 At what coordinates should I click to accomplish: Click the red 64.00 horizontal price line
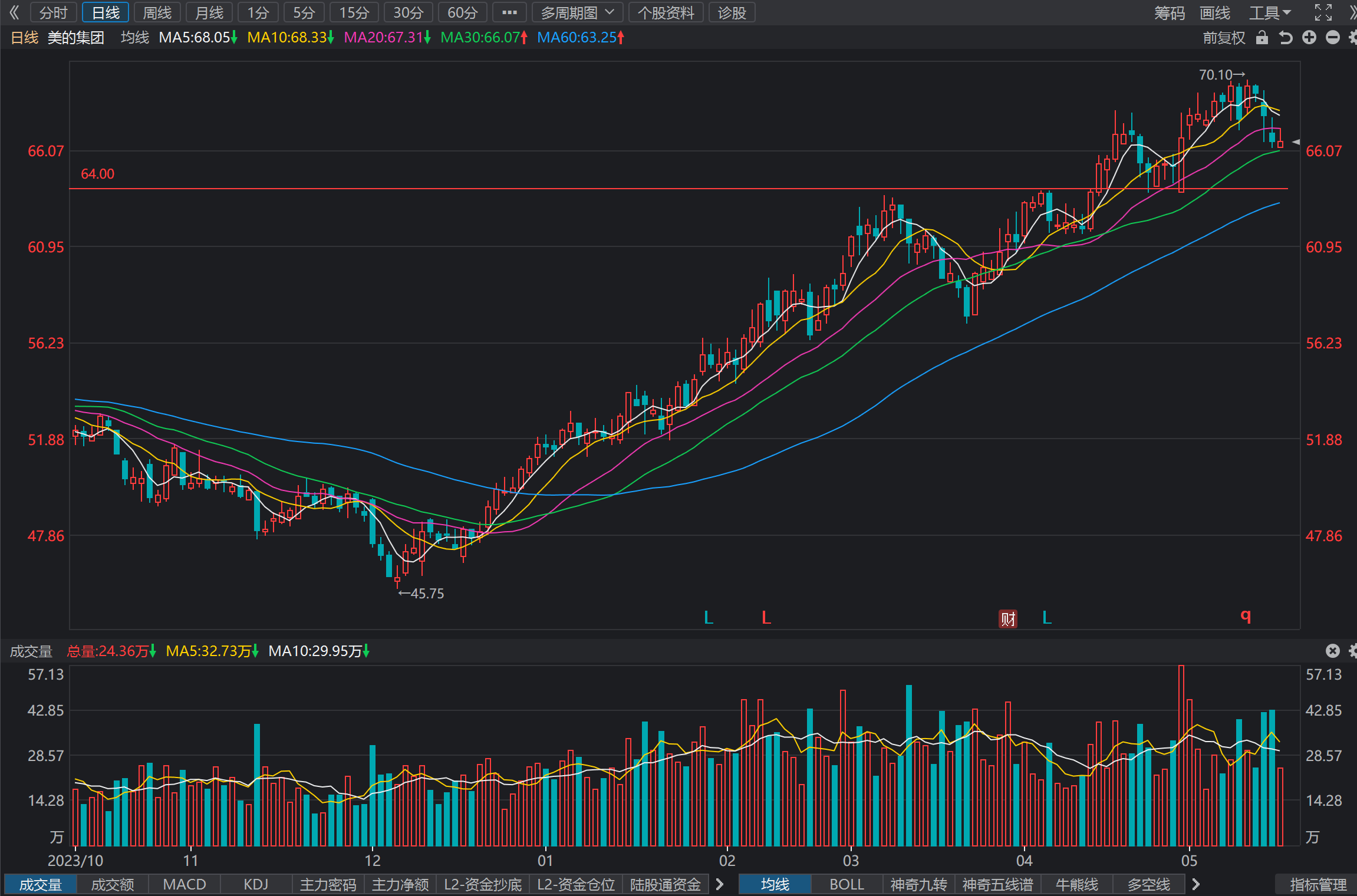(678, 189)
